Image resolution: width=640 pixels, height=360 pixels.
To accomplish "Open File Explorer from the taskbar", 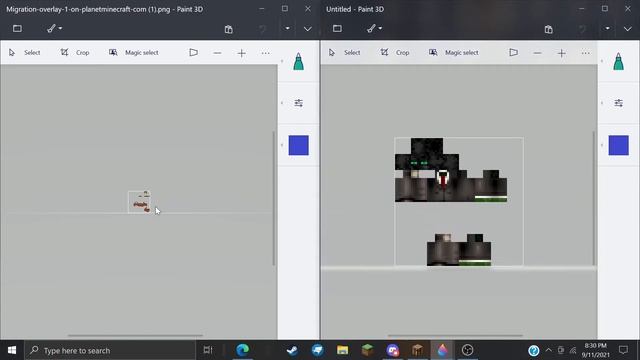I will pos(342,350).
